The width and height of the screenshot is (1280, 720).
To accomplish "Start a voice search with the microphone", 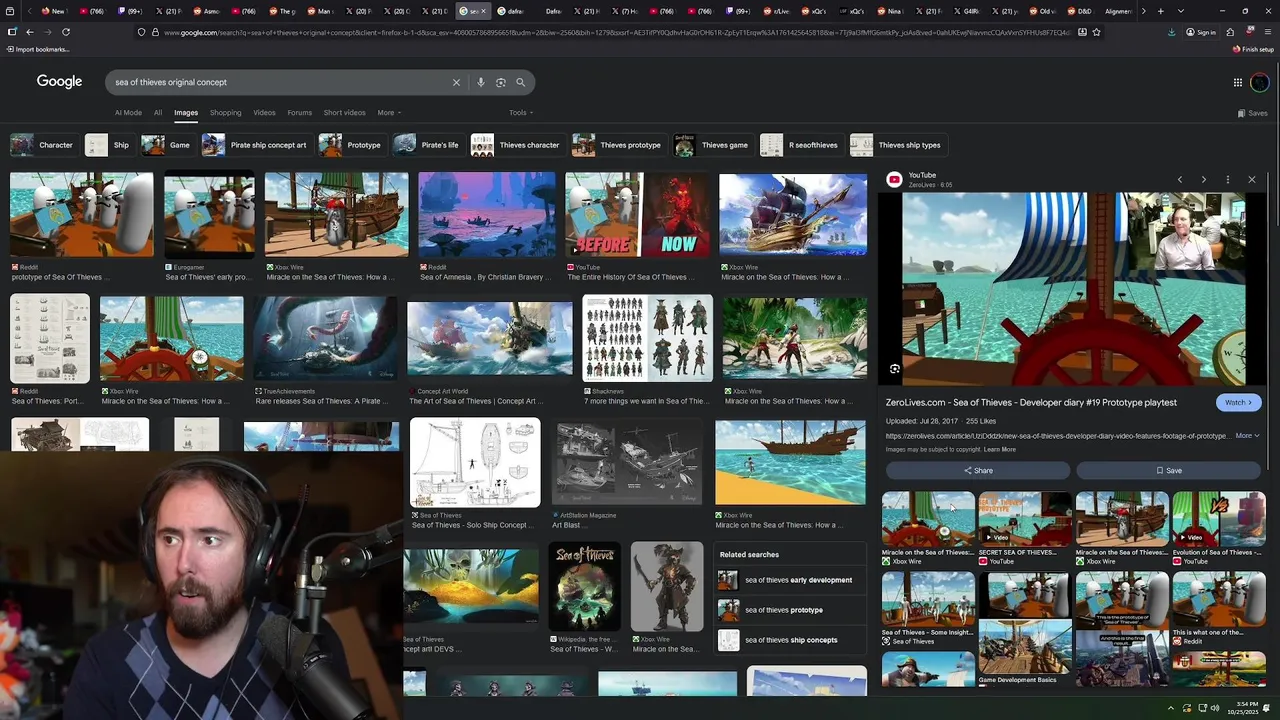I will [481, 82].
